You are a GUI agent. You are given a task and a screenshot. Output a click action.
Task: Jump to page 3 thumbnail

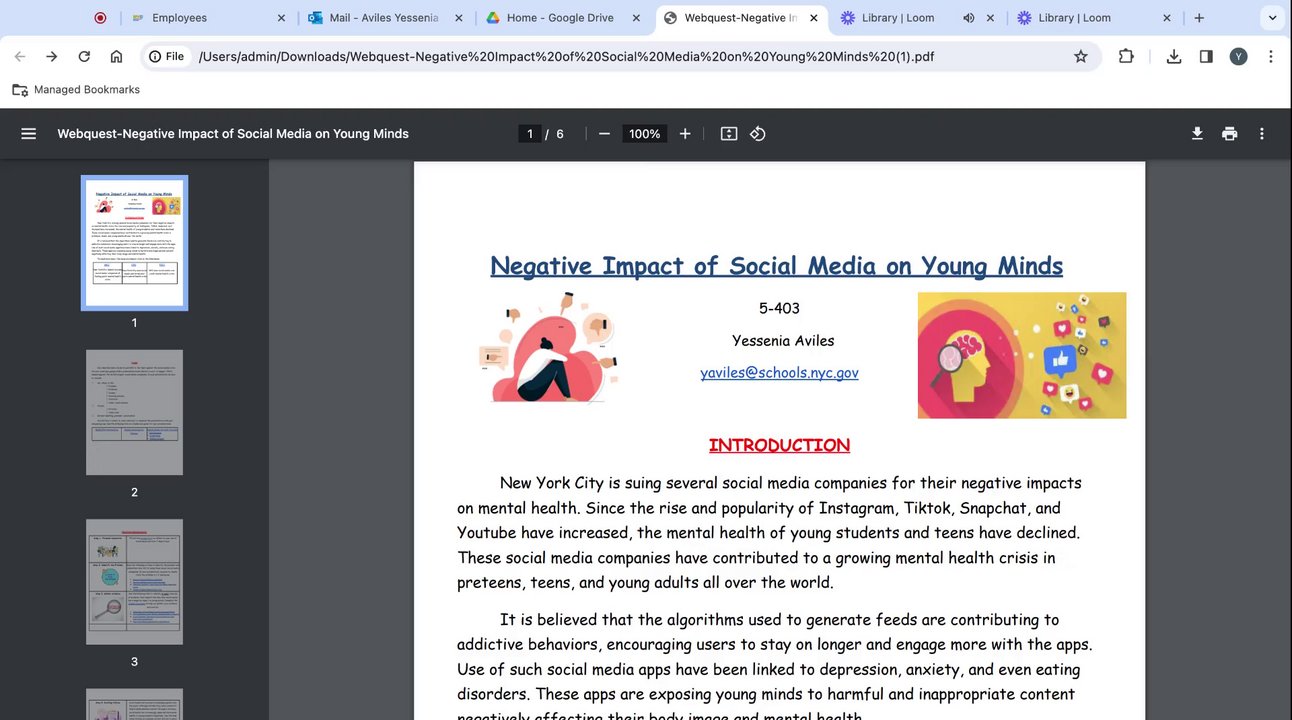coord(134,582)
